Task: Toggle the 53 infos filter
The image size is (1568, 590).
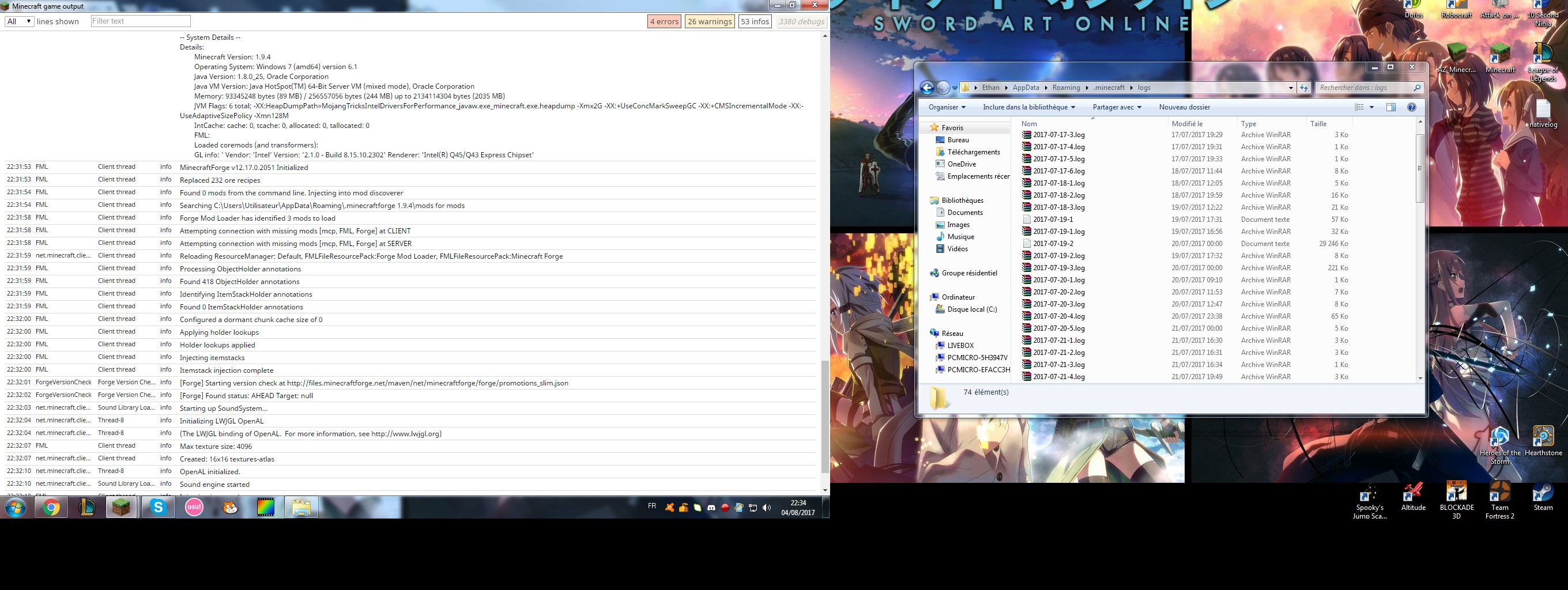Action: tap(755, 21)
